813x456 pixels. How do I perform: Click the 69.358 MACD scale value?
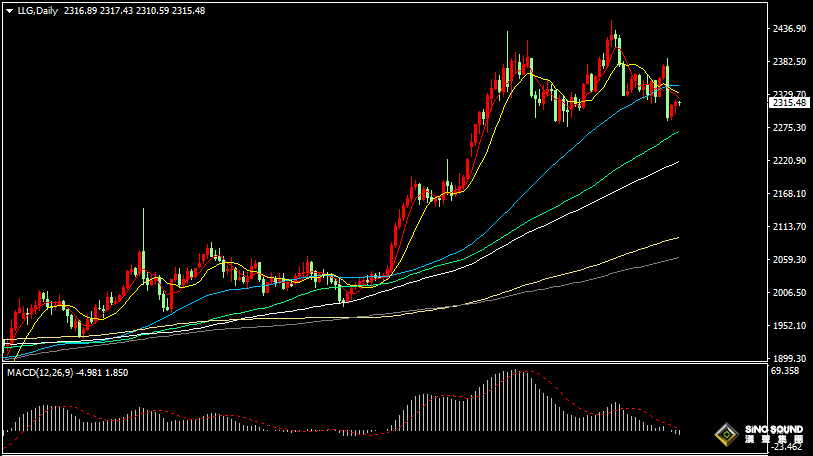point(784,371)
